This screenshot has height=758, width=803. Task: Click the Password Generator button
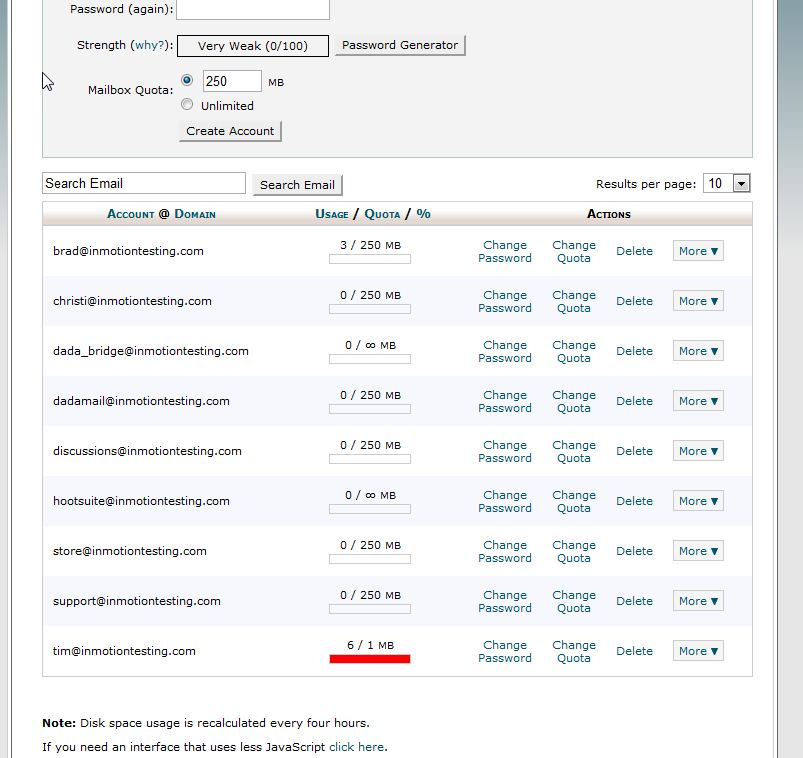point(400,45)
